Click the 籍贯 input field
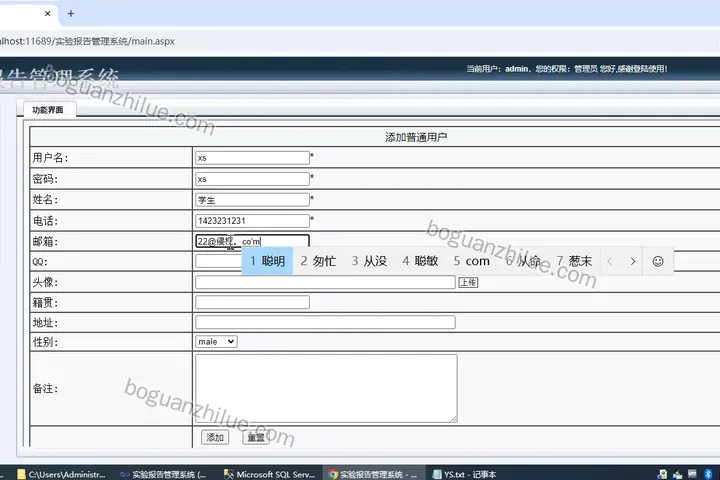 click(252, 302)
